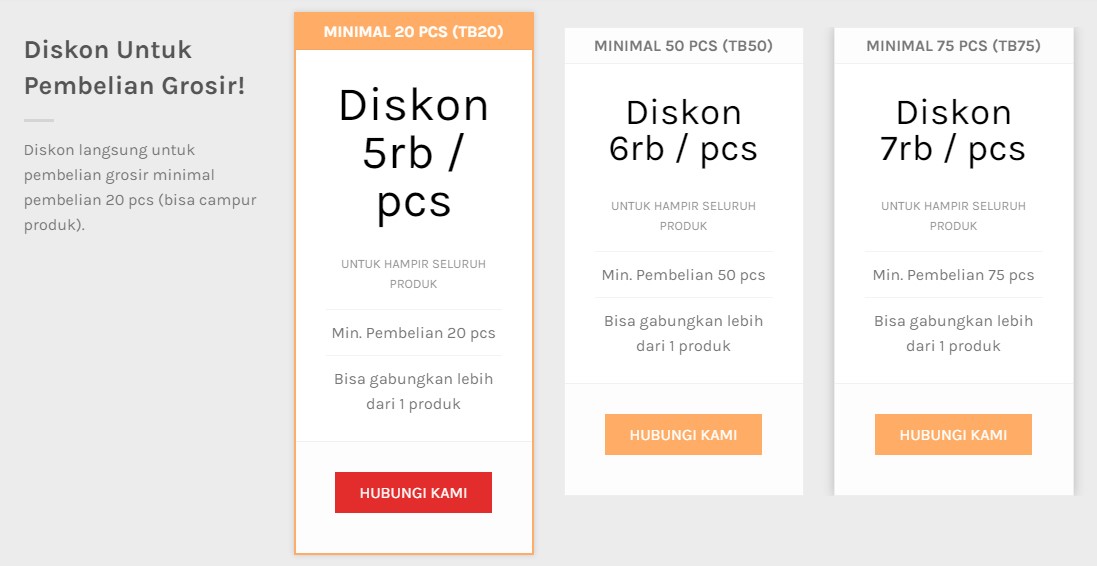Click the Diskon 7rb / pcs price
Viewport: 1097px width, 566px height.
coord(953,130)
